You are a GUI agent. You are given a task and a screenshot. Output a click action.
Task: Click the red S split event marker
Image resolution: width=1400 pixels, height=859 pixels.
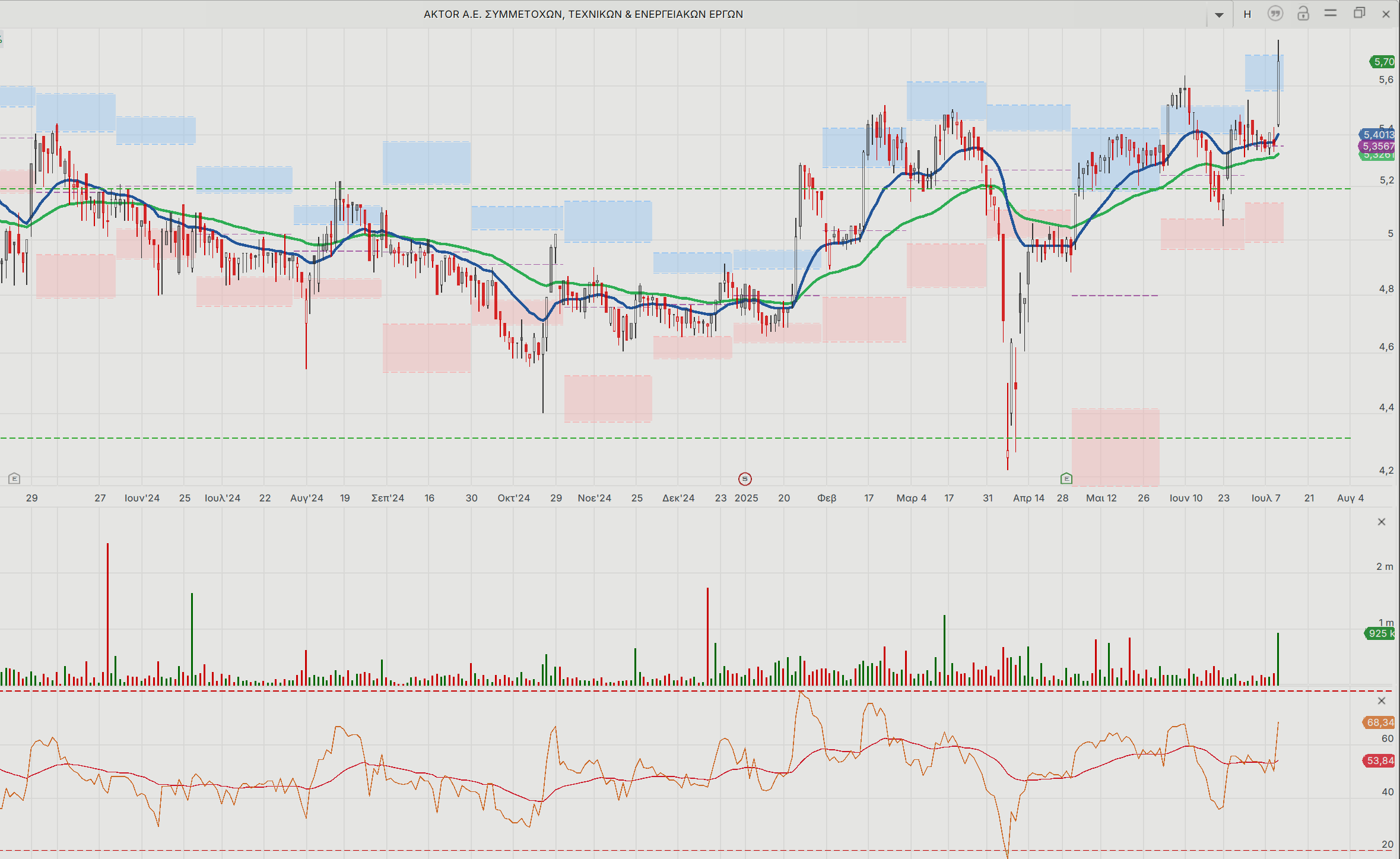[745, 478]
